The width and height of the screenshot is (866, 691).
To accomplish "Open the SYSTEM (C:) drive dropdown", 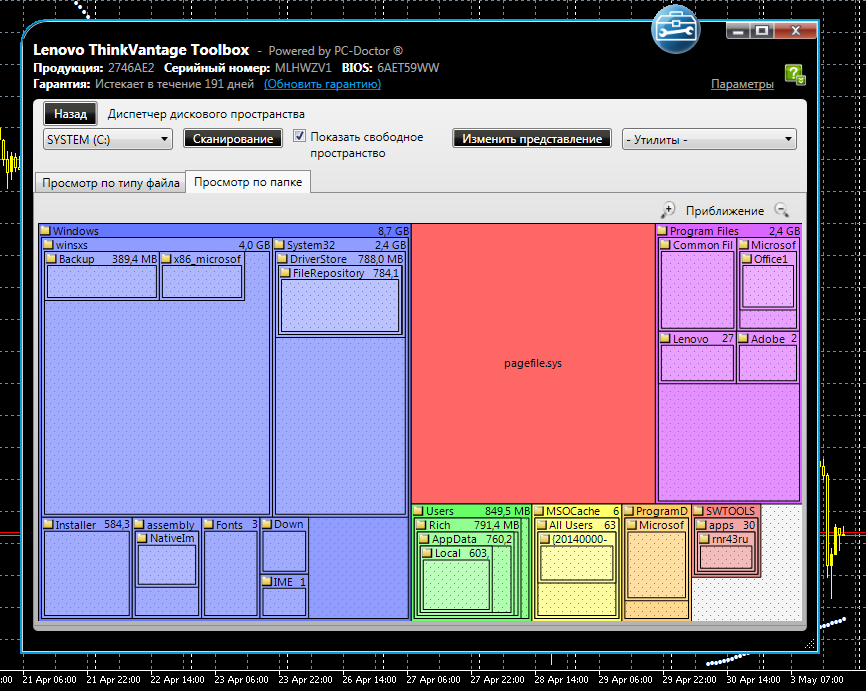I will coord(108,139).
